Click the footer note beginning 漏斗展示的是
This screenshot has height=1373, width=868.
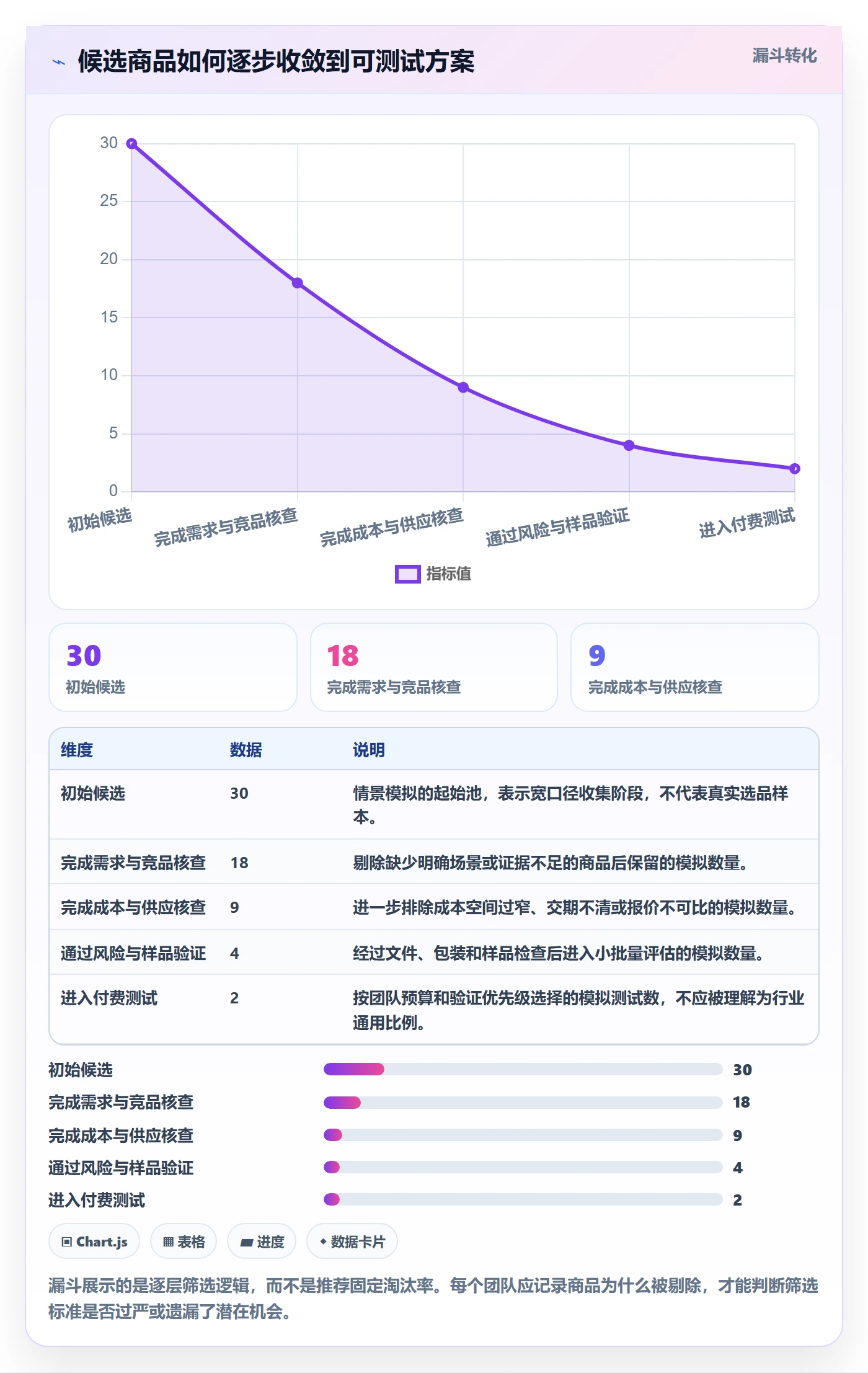point(433,1299)
